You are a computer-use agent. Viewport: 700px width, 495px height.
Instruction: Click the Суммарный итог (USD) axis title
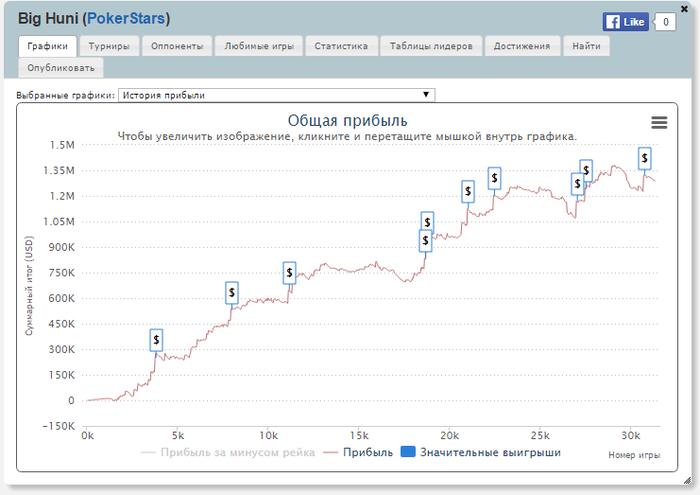point(29,286)
